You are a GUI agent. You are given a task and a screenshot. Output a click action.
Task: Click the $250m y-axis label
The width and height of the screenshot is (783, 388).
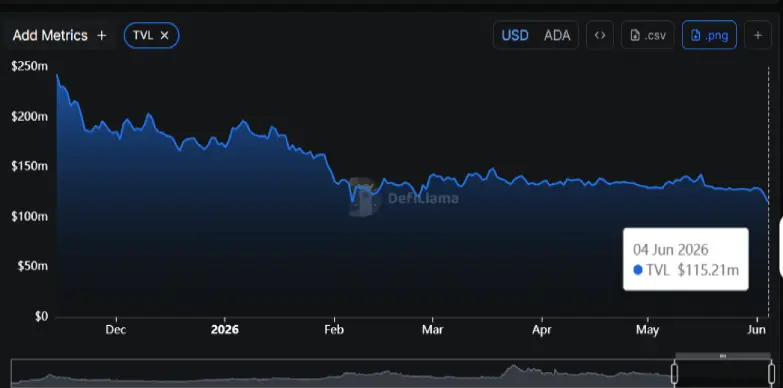click(29, 66)
